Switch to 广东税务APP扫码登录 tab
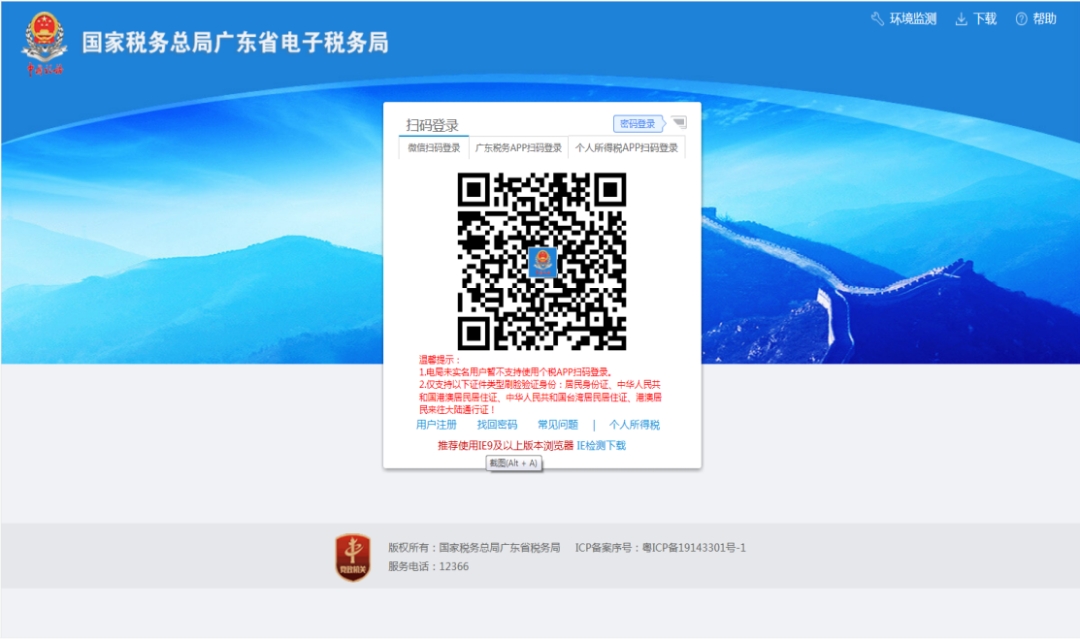 tap(518, 148)
